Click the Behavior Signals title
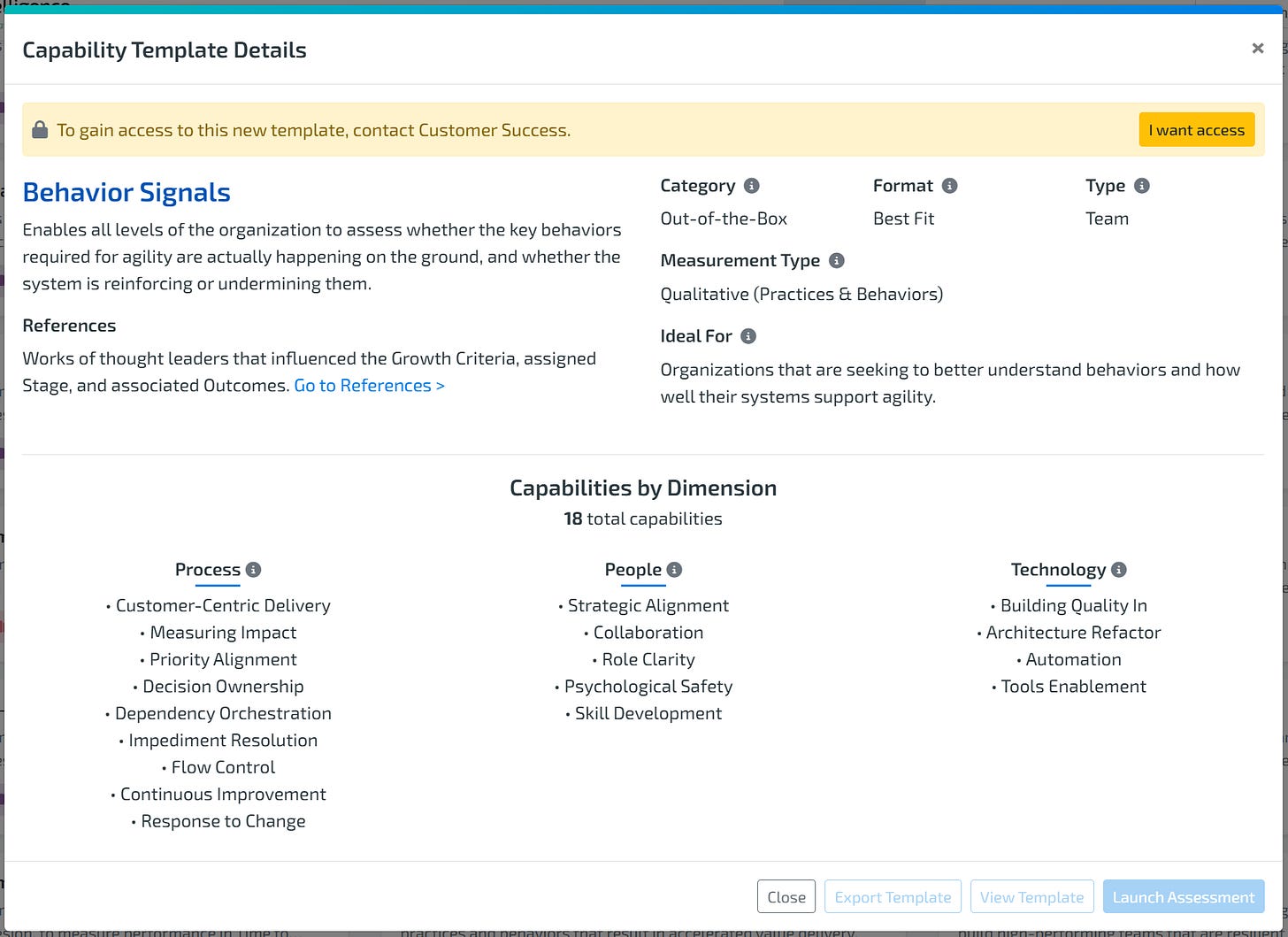Viewport: 1288px width, 937px height. point(126,192)
